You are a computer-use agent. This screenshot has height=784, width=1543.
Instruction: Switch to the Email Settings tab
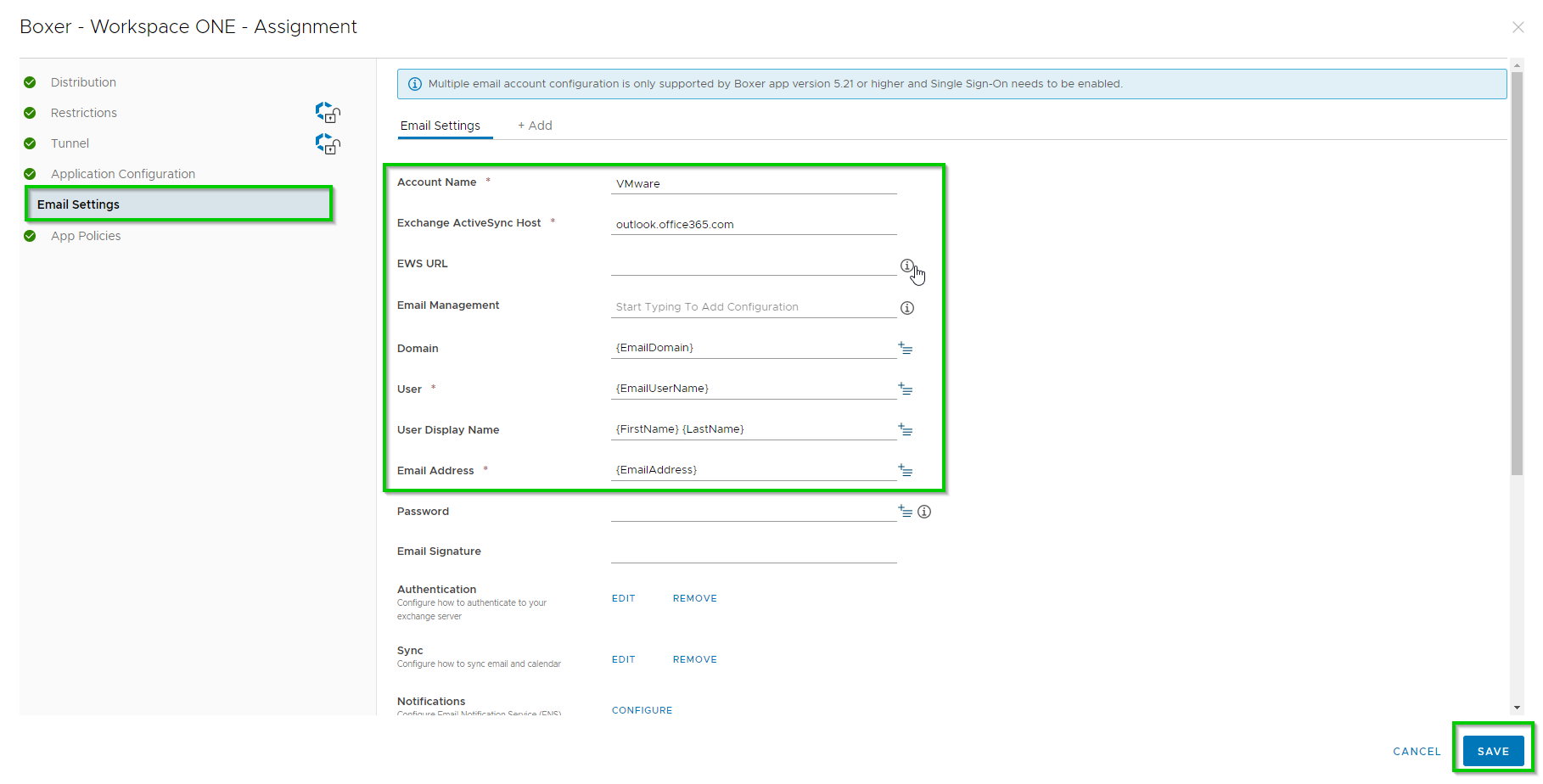[442, 125]
